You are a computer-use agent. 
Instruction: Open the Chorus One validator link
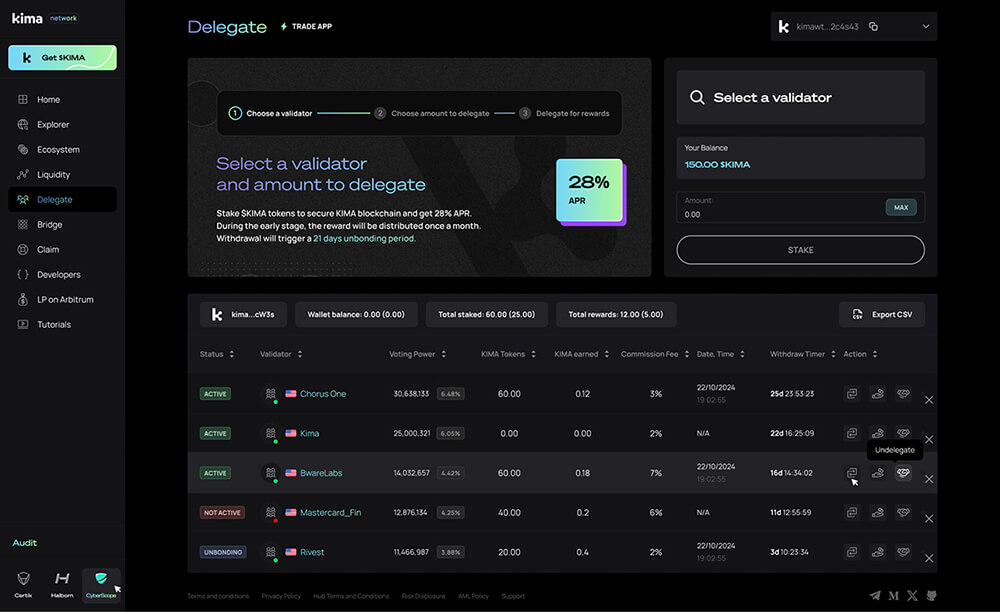[323, 394]
